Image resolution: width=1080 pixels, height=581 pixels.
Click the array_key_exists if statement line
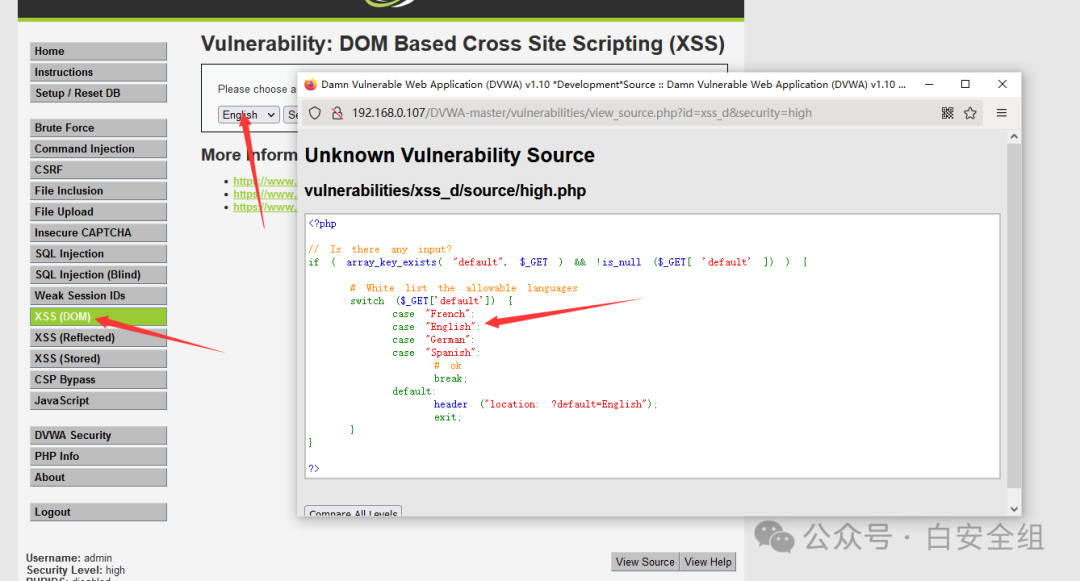point(558,262)
